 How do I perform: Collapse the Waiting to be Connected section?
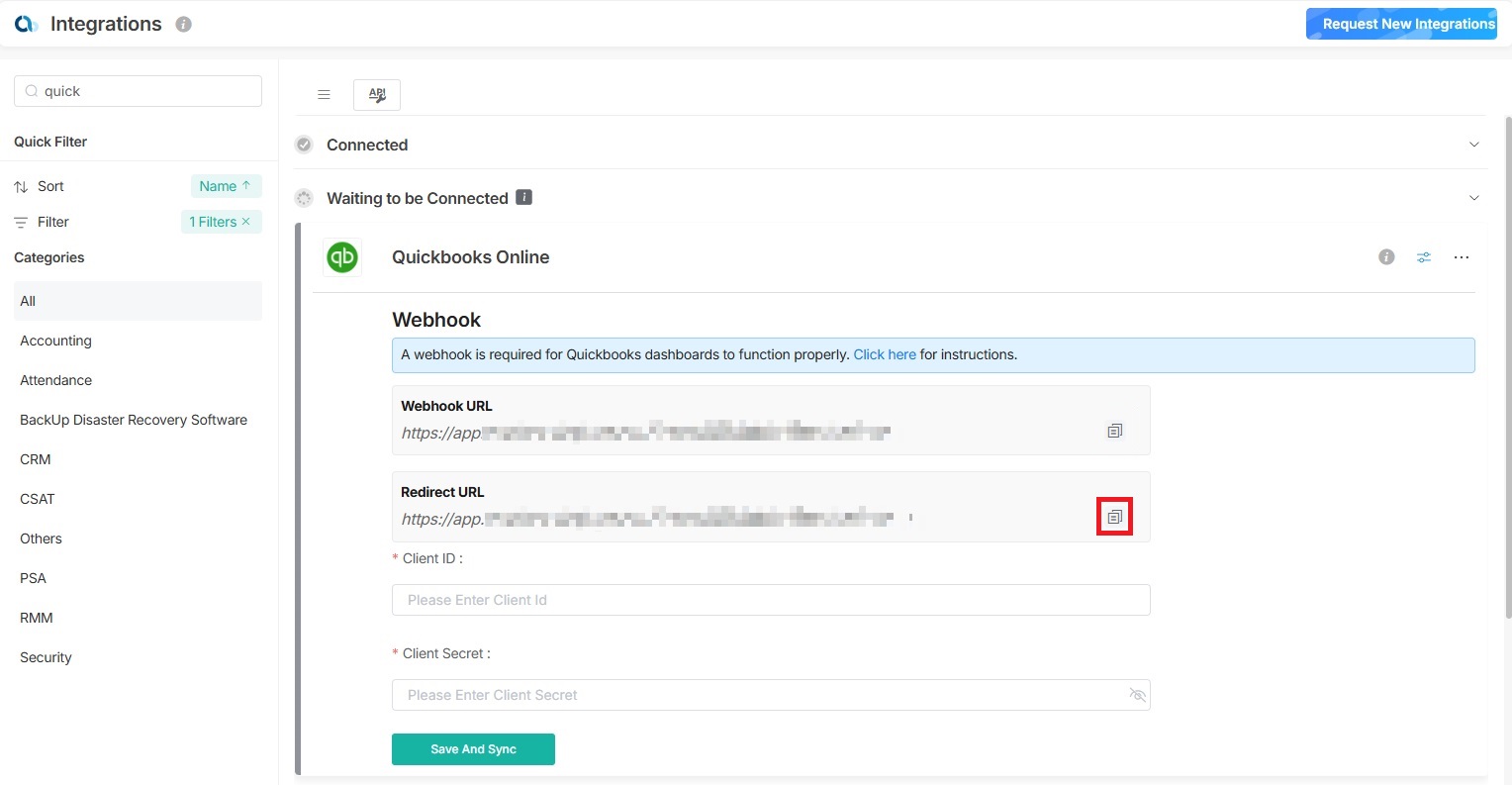click(x=1474, y=197)
